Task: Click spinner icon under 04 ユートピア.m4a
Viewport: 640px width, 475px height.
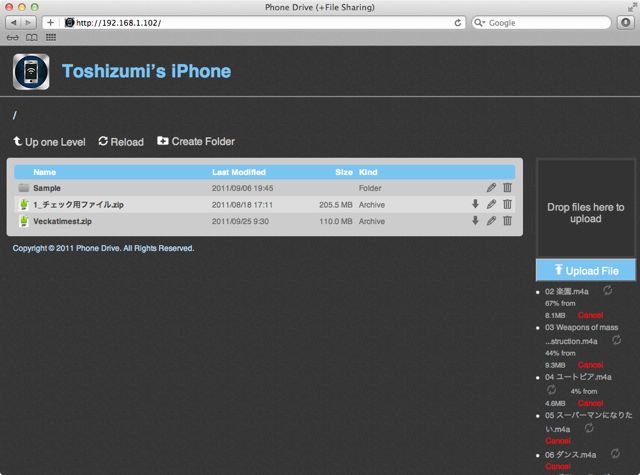Action: (x=551, y=390)
